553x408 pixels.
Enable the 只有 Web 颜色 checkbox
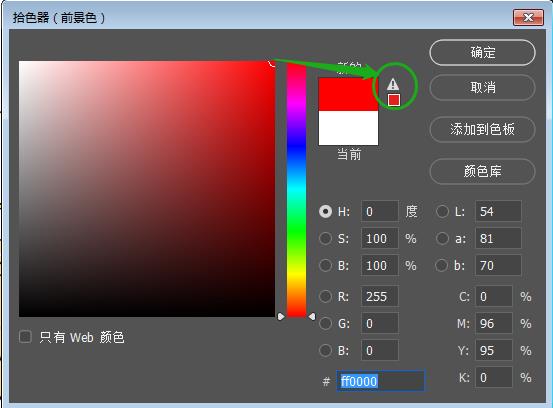coord(25,337)
